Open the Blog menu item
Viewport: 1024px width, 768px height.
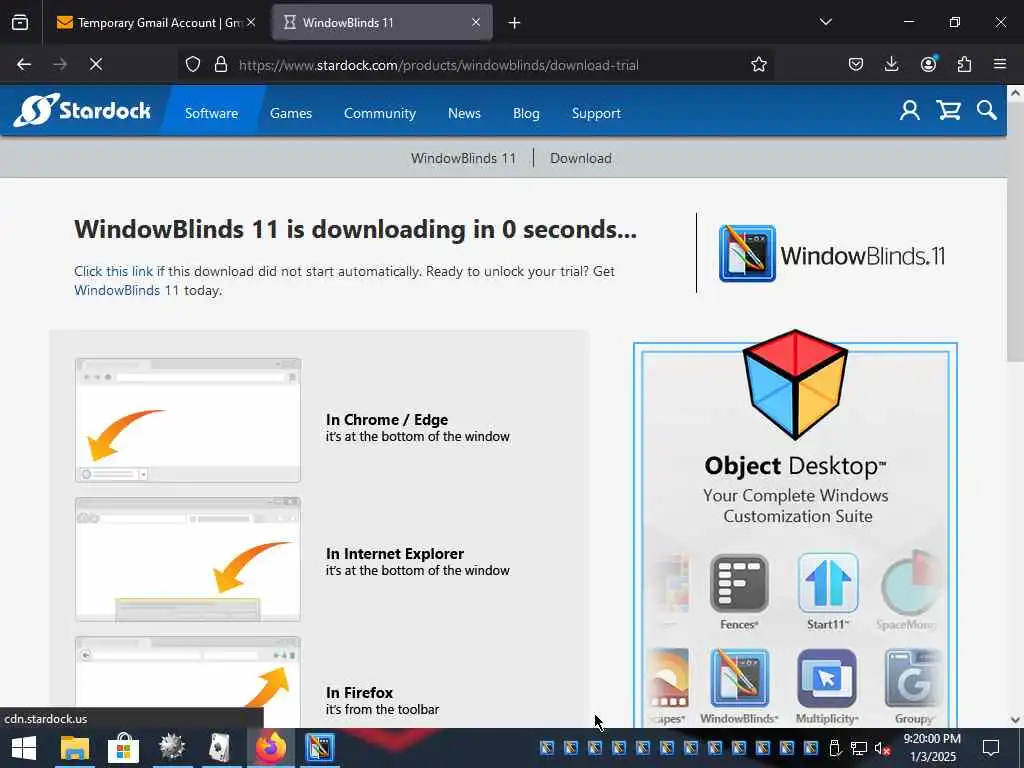pos(526,113)
